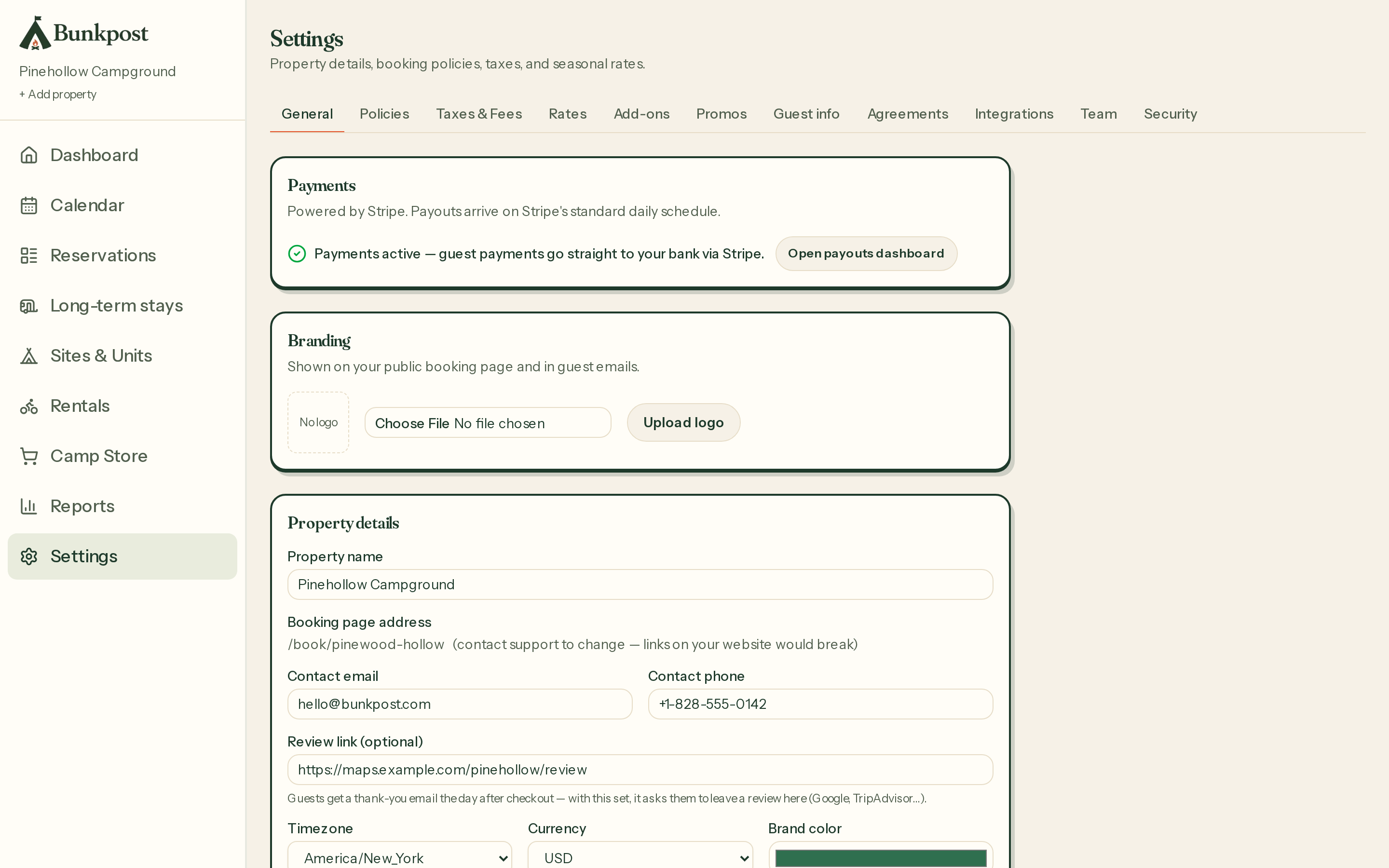The height and width of the screenshot is (868, 1389).
Task: Click the Payments section heading
Action: (x=321, y=186)
